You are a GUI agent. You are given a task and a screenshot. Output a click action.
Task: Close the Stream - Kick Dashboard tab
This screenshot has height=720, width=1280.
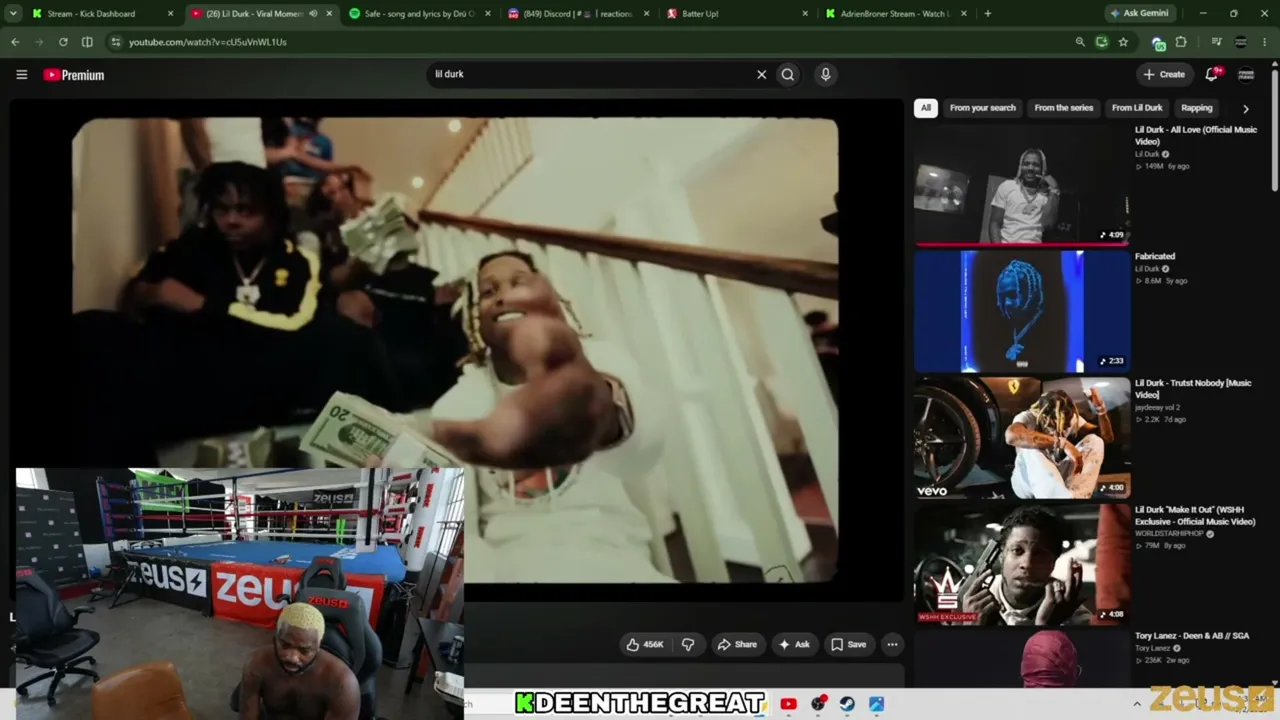pyautogui.click(x=170, y=14)
